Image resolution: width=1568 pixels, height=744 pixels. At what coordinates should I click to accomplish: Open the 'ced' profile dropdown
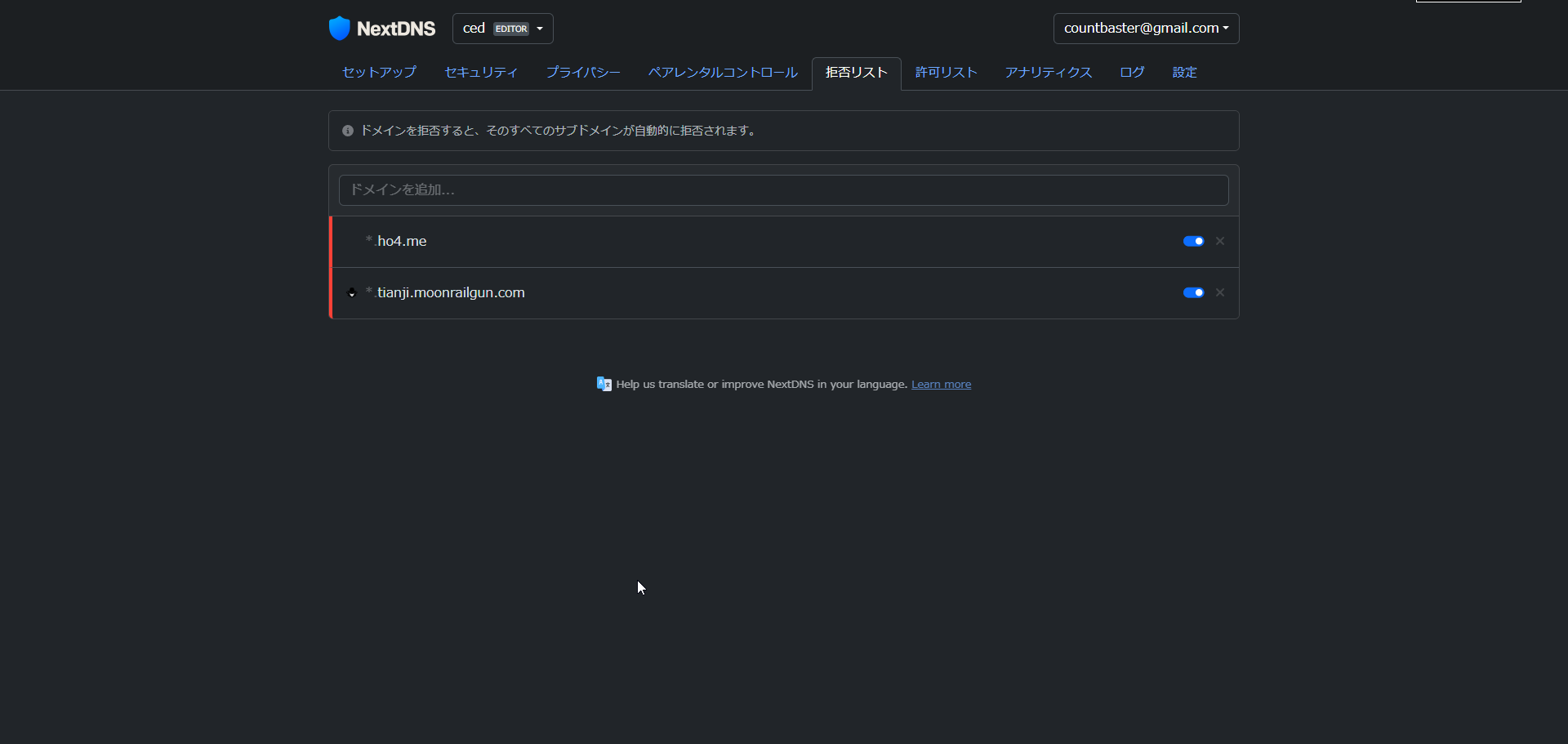[x=502, y=29]
